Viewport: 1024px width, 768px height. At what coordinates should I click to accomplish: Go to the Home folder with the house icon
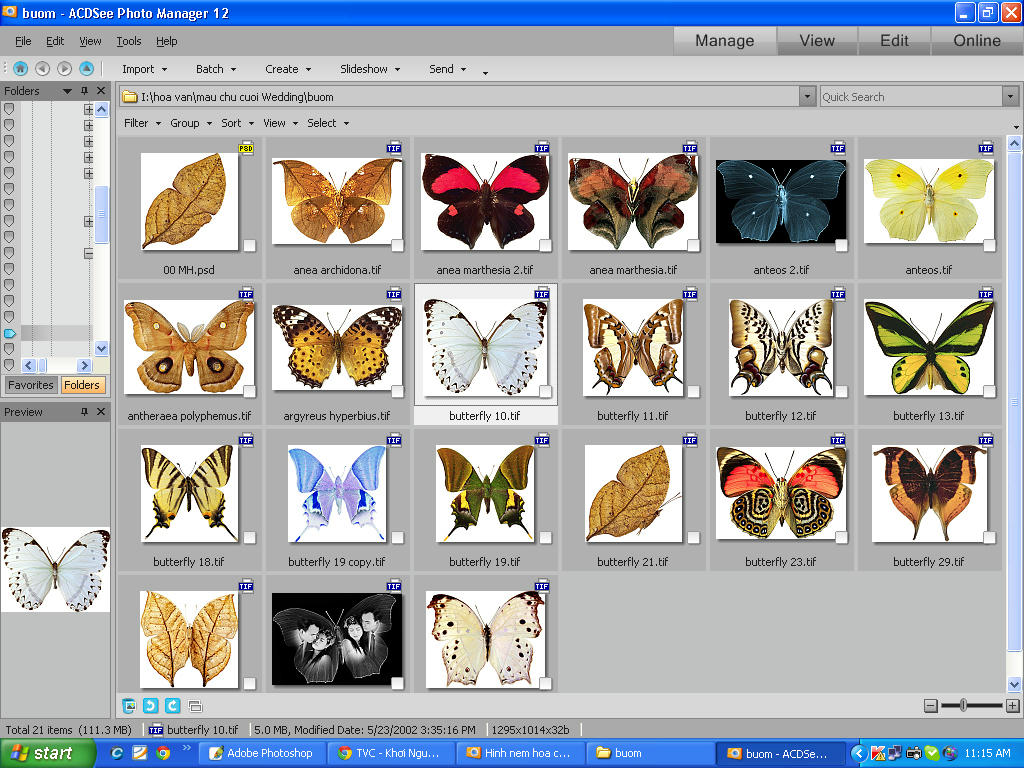tap(20, 68)
